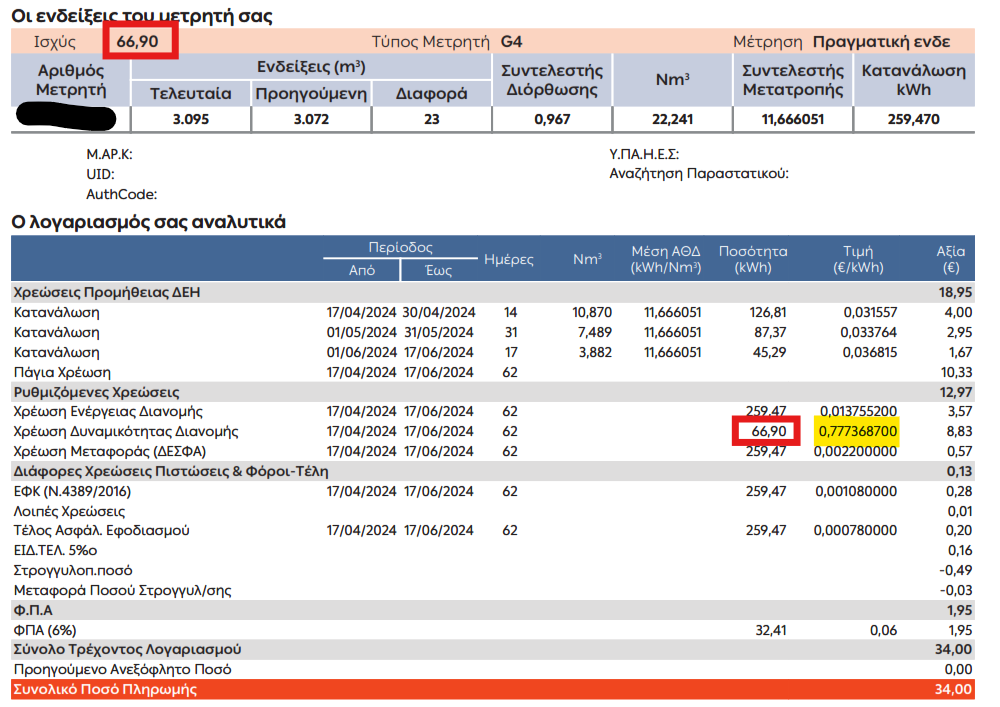Click the "Χρεώσεις Προμήθειας ΔΕΗ" section row
The width and height of the screenshot is (1000, 707).
492,293
